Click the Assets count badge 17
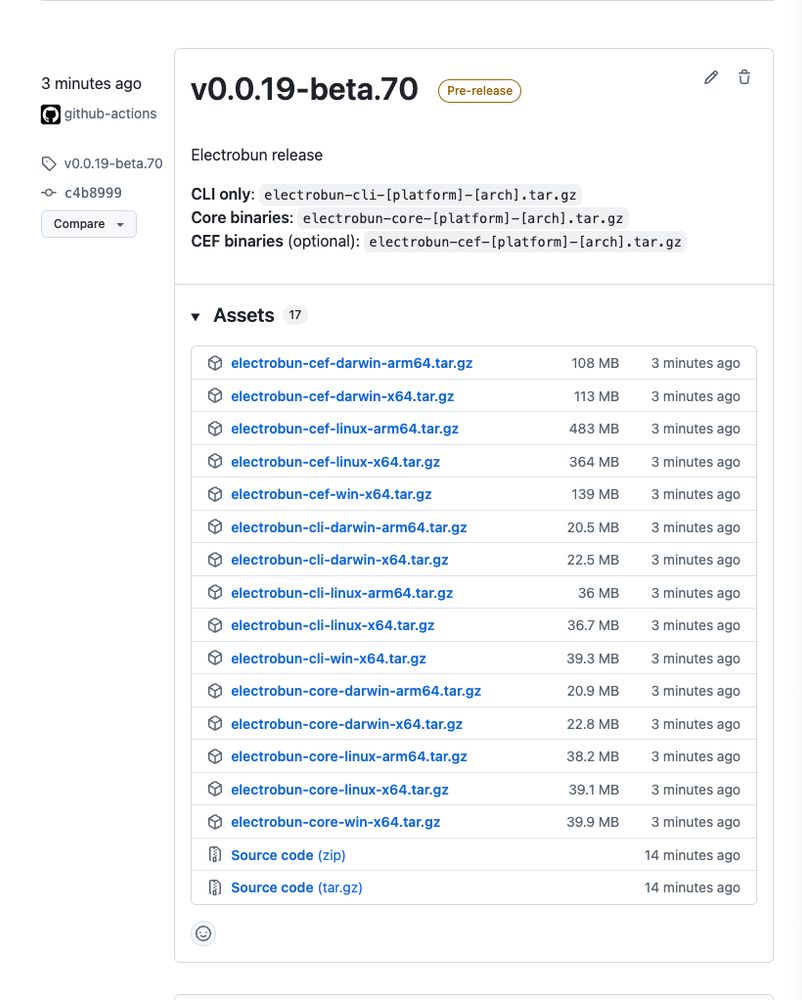802x1000 pixels. tap(295, 315)
